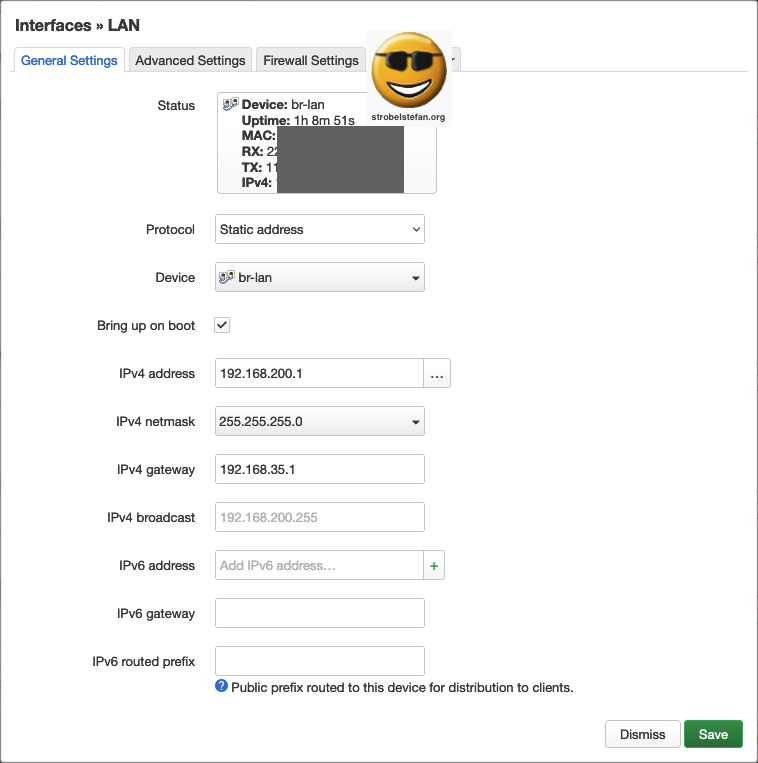Click the public prefix hint text

(402, 688)
